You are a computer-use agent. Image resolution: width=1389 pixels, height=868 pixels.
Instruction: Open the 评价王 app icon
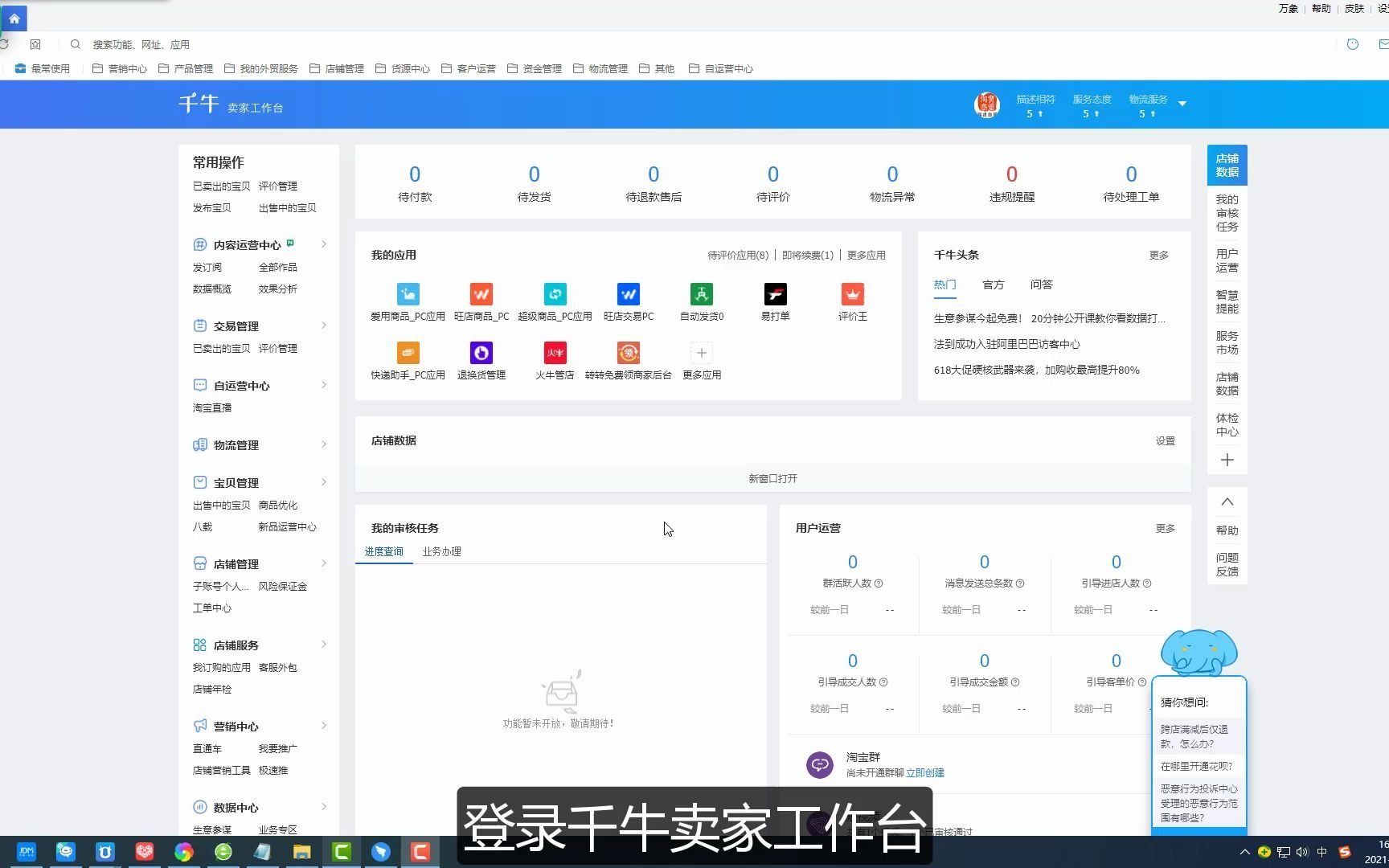[x=853, y=294]
